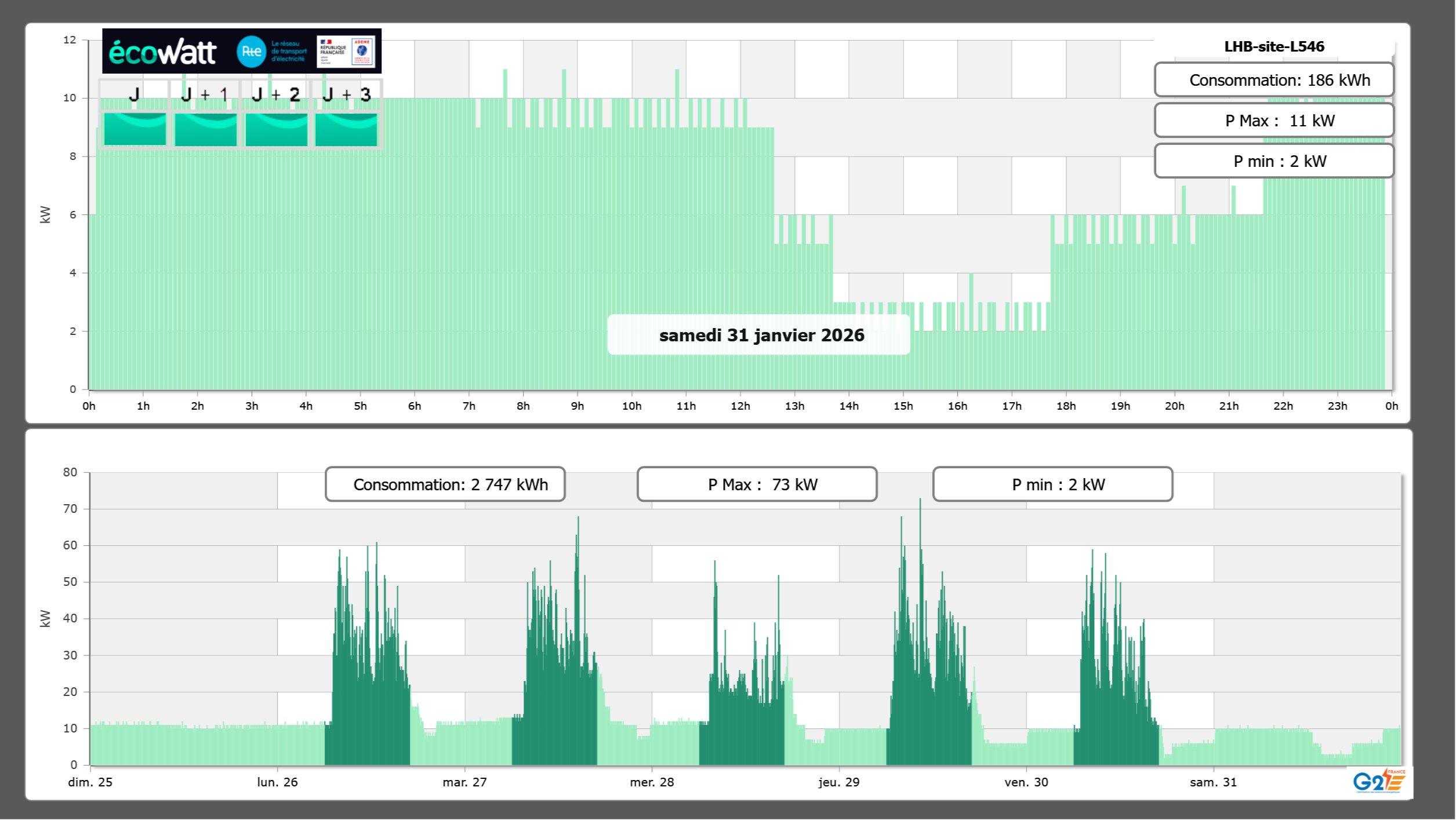Click the écowatt logo
Image resolution: width=1456 pixels, height=820 pixels.
pos(162,52)
